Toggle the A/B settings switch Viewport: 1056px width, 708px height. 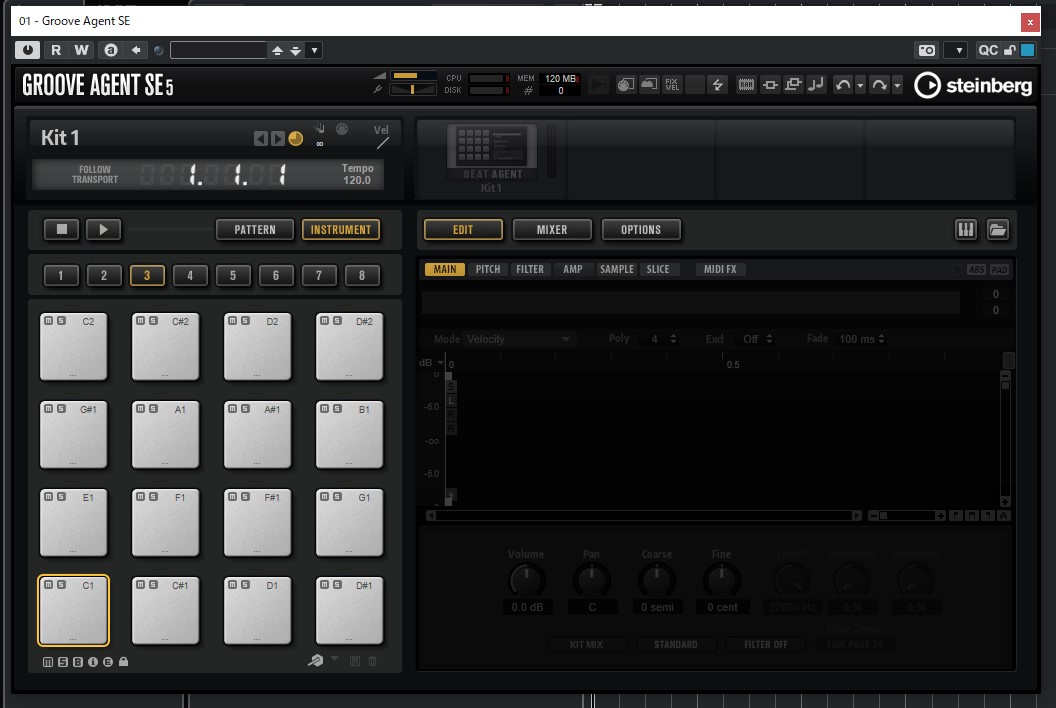(x=111, y=50)
